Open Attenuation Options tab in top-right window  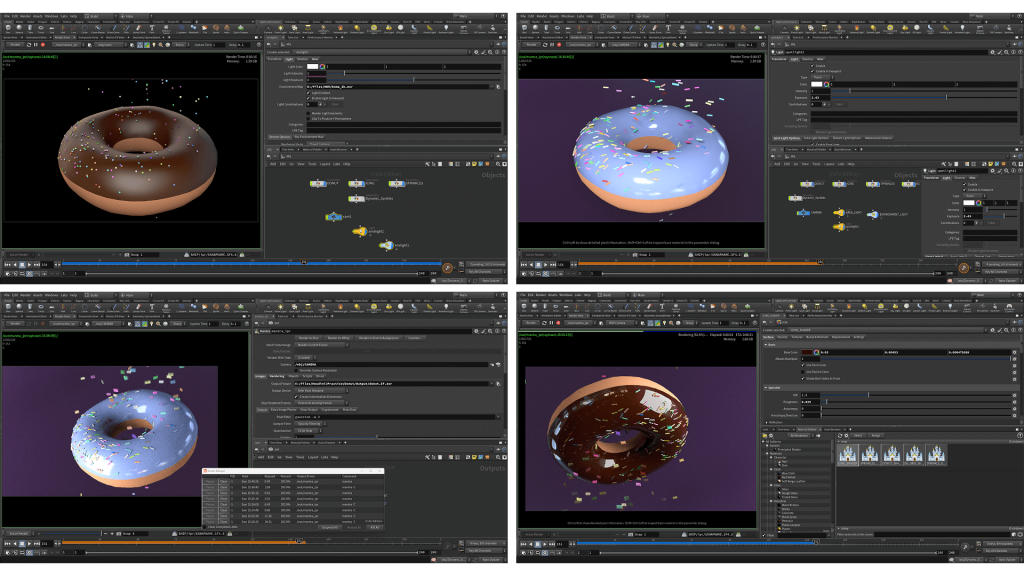coord(878,138)
